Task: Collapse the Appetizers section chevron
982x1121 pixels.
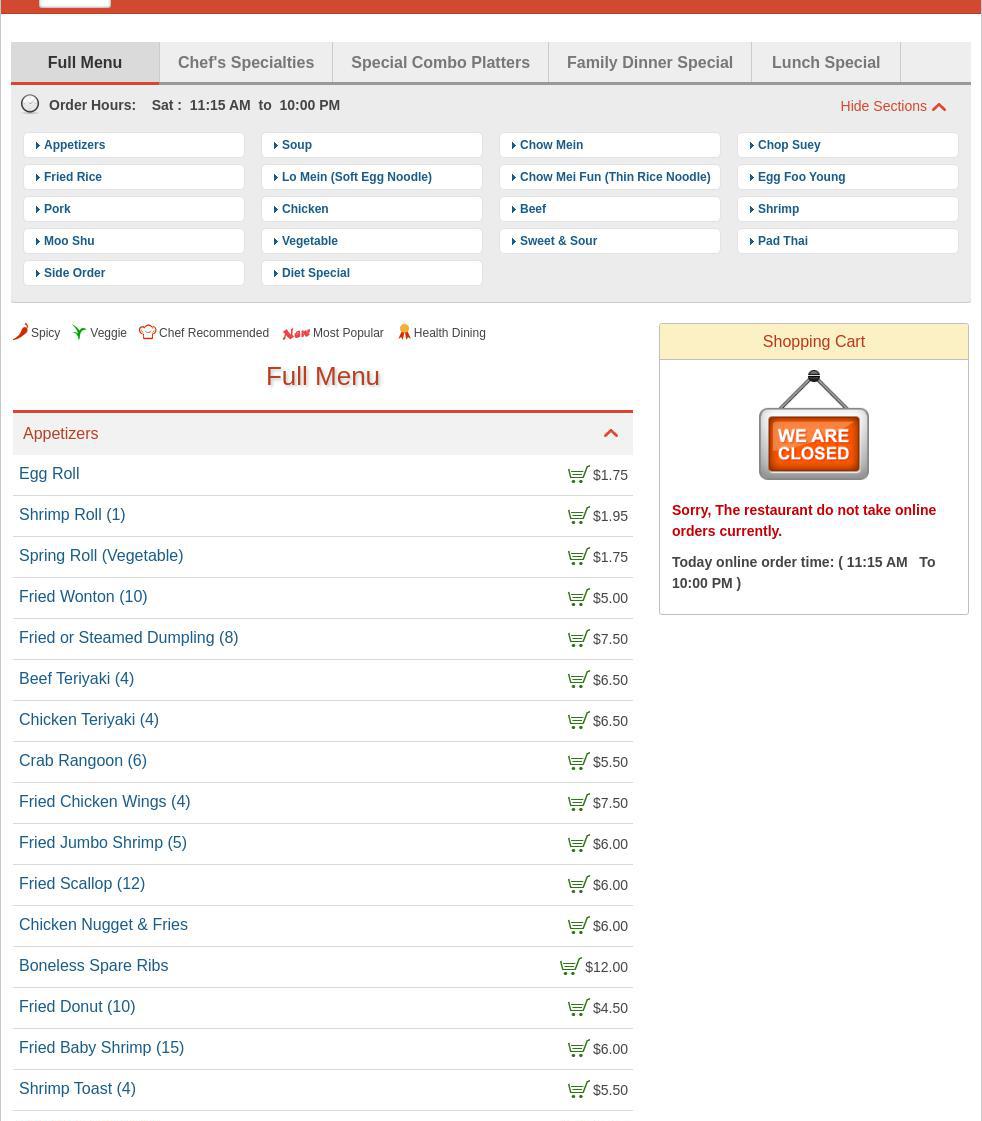Action: coord(611,434)
